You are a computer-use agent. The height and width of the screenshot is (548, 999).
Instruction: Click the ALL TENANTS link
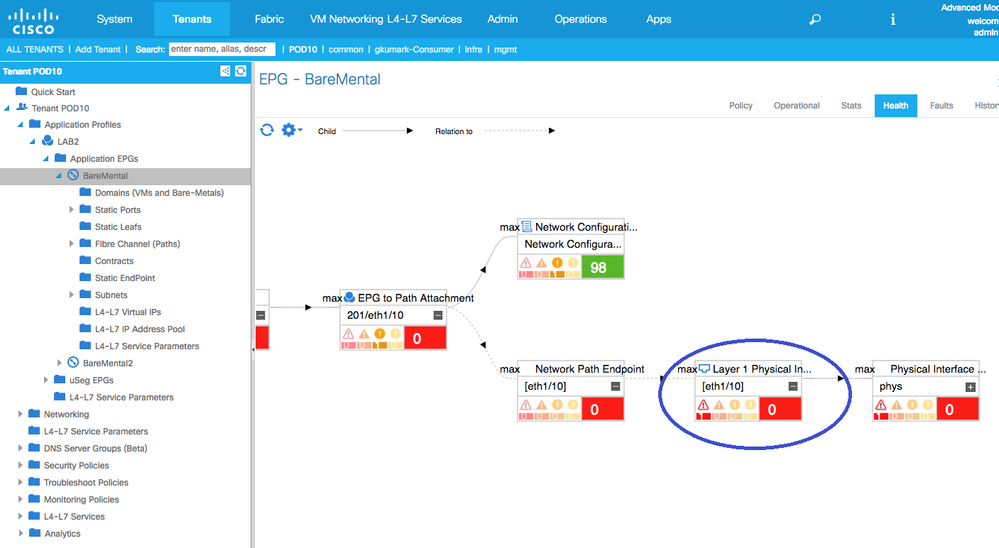35,49
